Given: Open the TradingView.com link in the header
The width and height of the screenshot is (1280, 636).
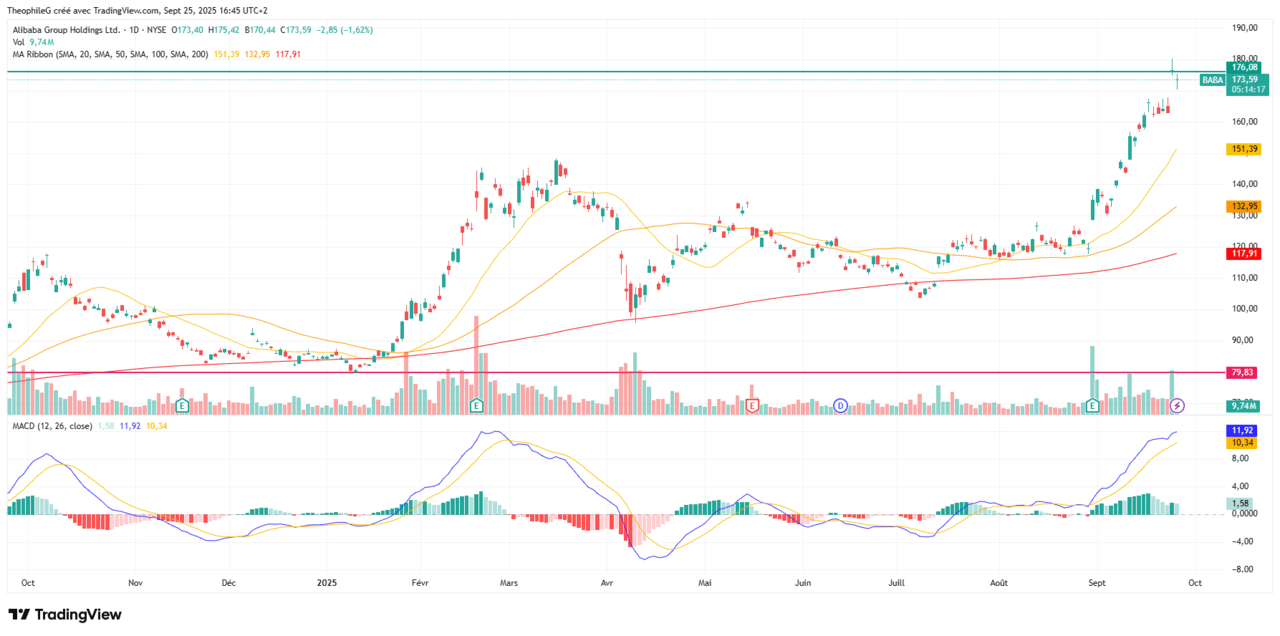Looking at the screenshot, I should pos(129,8).
